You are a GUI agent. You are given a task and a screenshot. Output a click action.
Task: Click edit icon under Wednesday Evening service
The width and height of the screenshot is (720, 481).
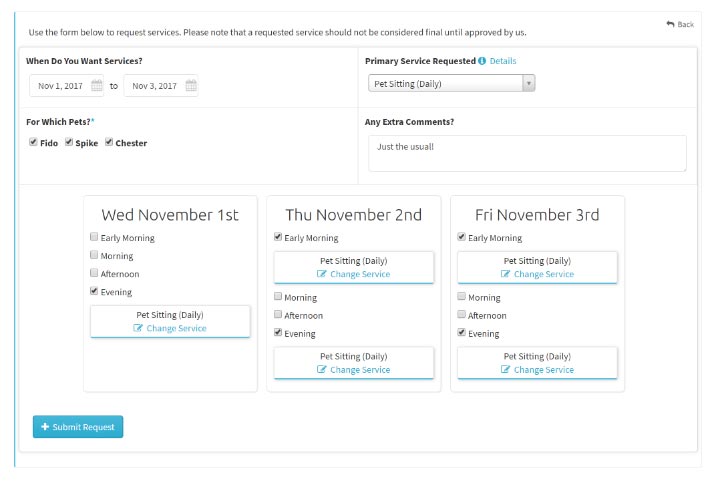coord(138,328)
